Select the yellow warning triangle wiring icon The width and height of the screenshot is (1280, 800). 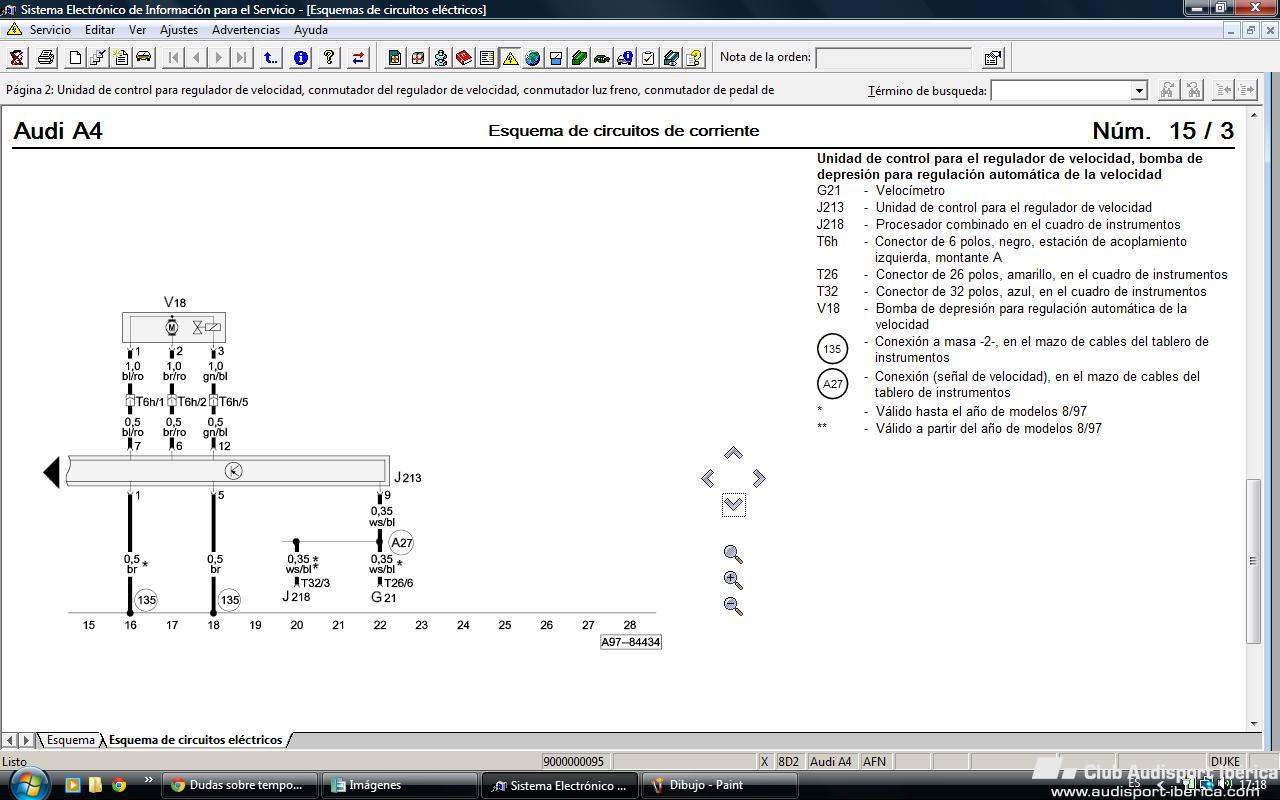point(510,58)
